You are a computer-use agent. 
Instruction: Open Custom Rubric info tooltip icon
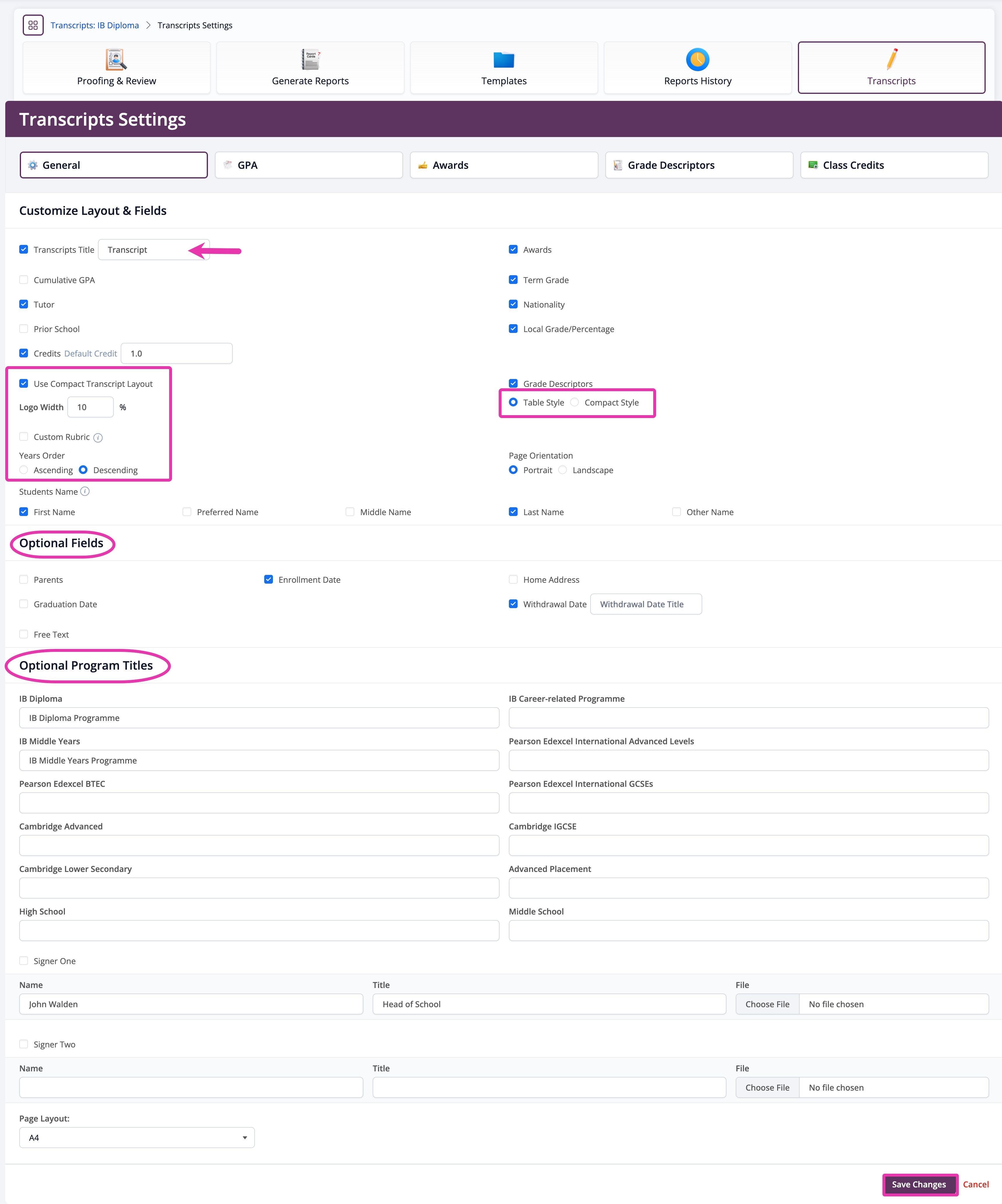[98, 437]
